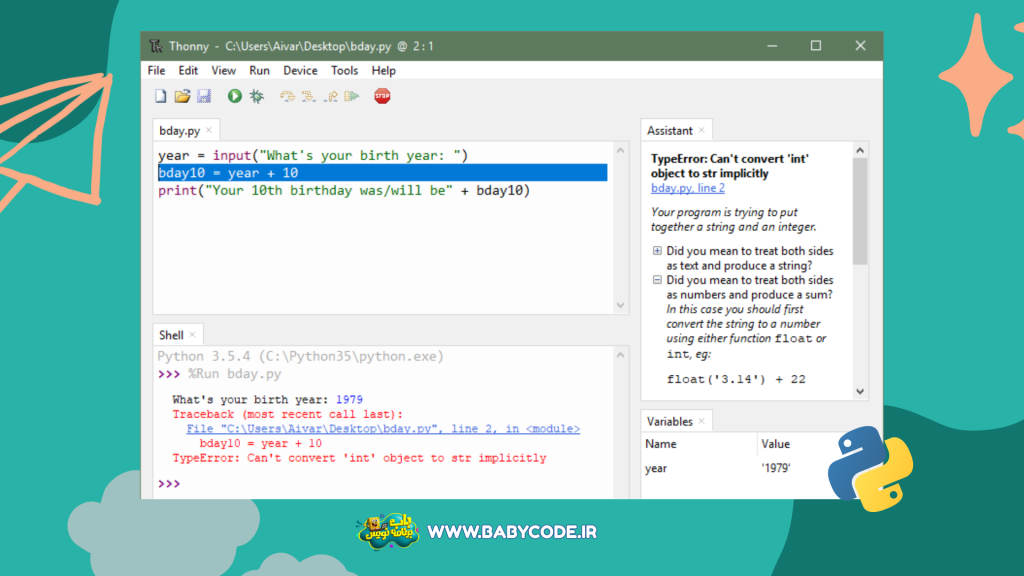
Task: Close the Variables panel tab
Action: [x=701, y=421]
